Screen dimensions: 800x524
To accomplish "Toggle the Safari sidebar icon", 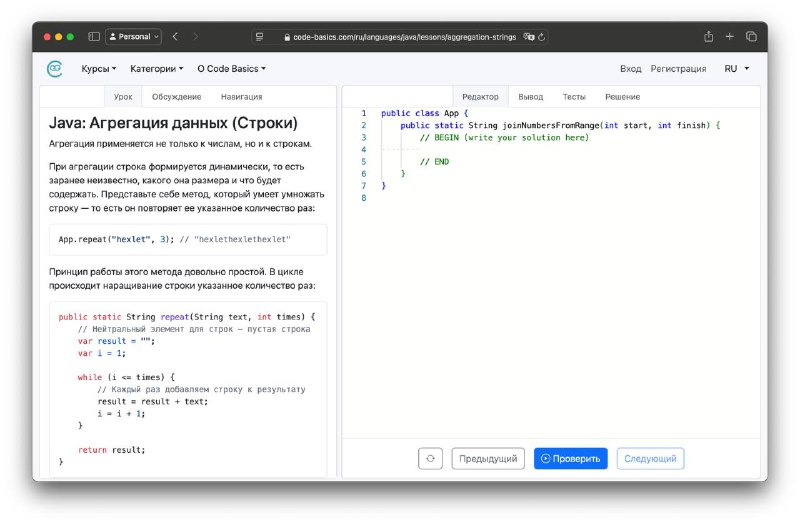I will [94, 37].
